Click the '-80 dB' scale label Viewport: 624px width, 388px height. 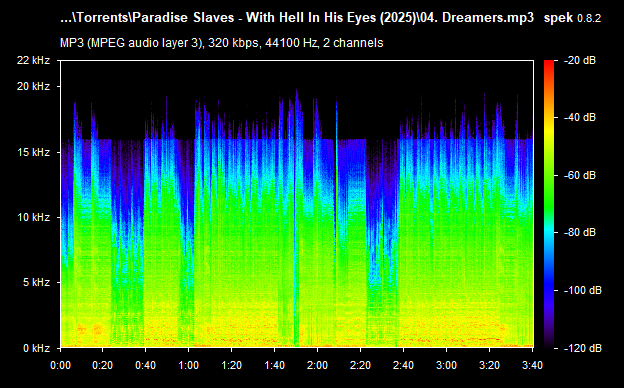tap(580, 232)
